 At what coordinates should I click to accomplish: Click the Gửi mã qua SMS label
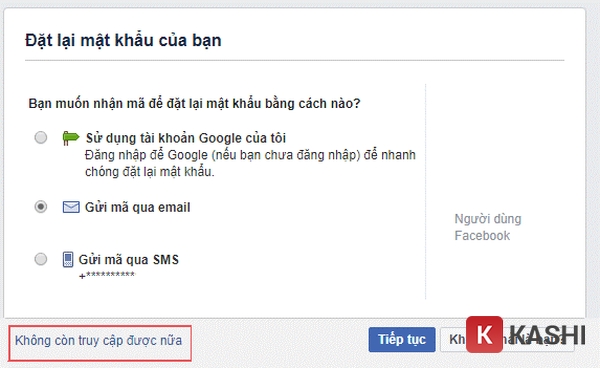pyautogui.click(x=129, y=260)
